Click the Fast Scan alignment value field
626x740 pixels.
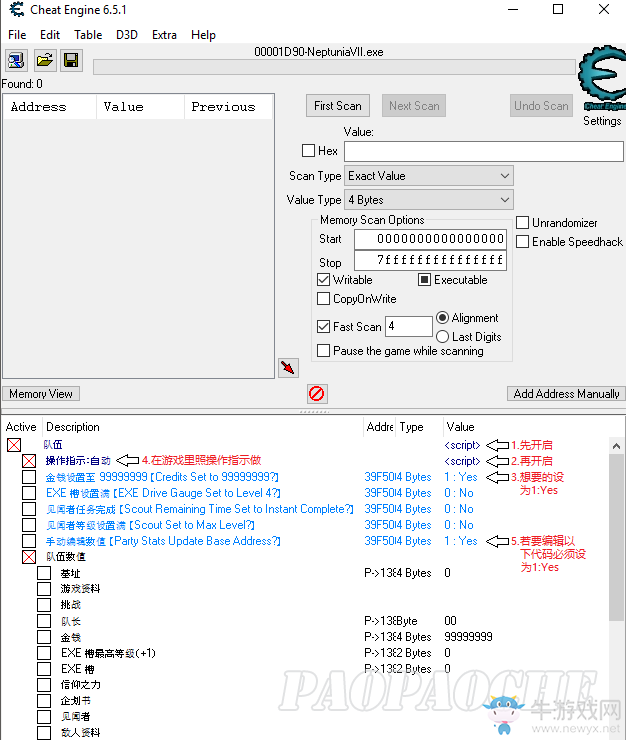tap(409, 326)
